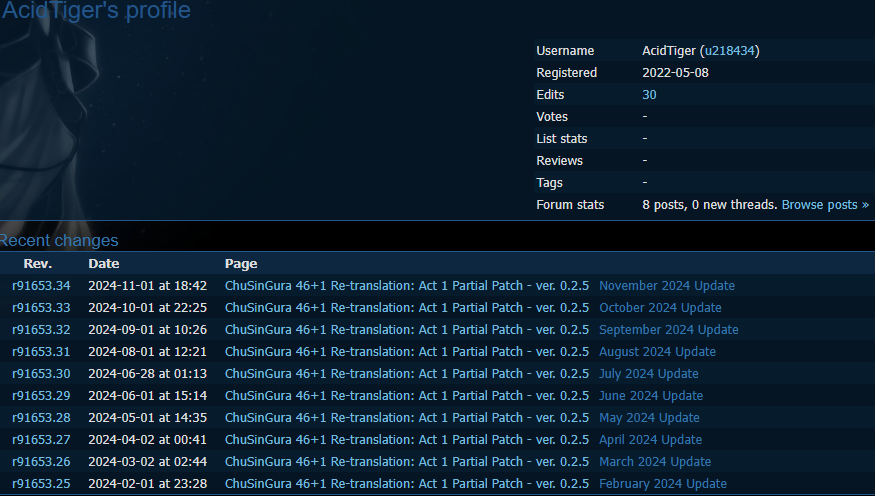Screen dimensions: 875x496
Task: Open revision r91653.31
Action: click(x=41, y=351)
